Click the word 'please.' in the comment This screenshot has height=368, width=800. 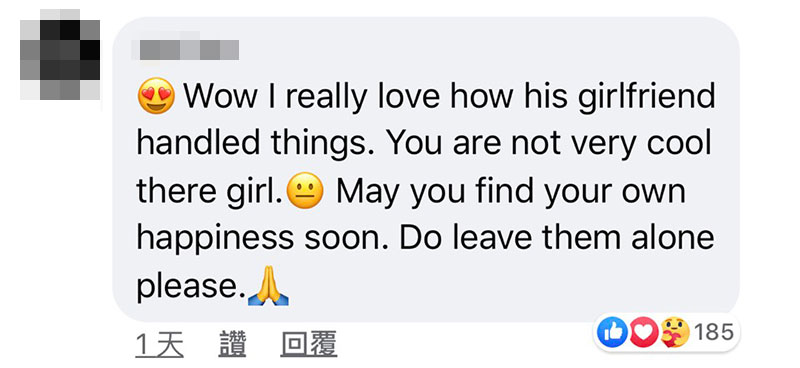[191, 288]
